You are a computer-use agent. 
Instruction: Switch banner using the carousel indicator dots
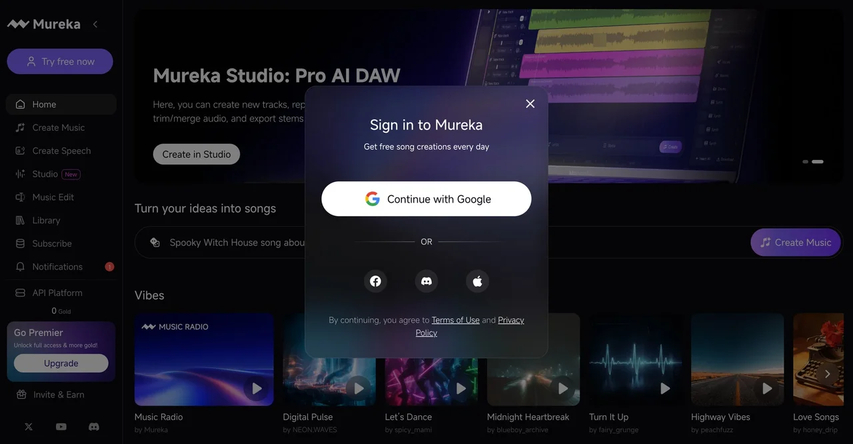click(x=805, y=161)
